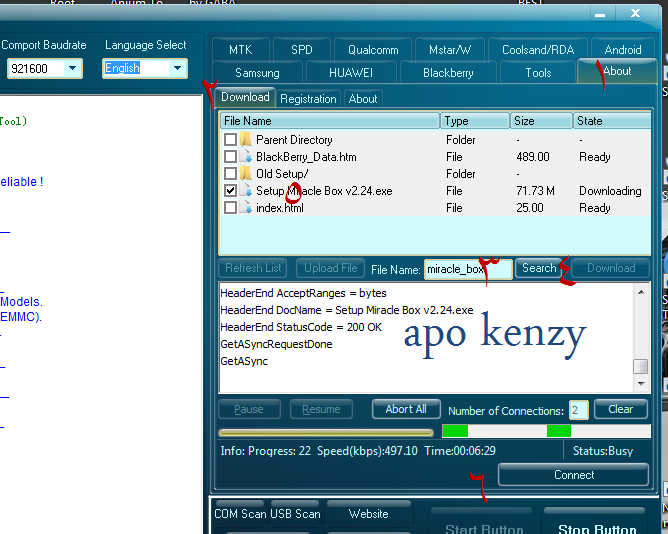Click the Refresh List button
Viewport: 668px width, 534px height.
(x=253, y=268)
